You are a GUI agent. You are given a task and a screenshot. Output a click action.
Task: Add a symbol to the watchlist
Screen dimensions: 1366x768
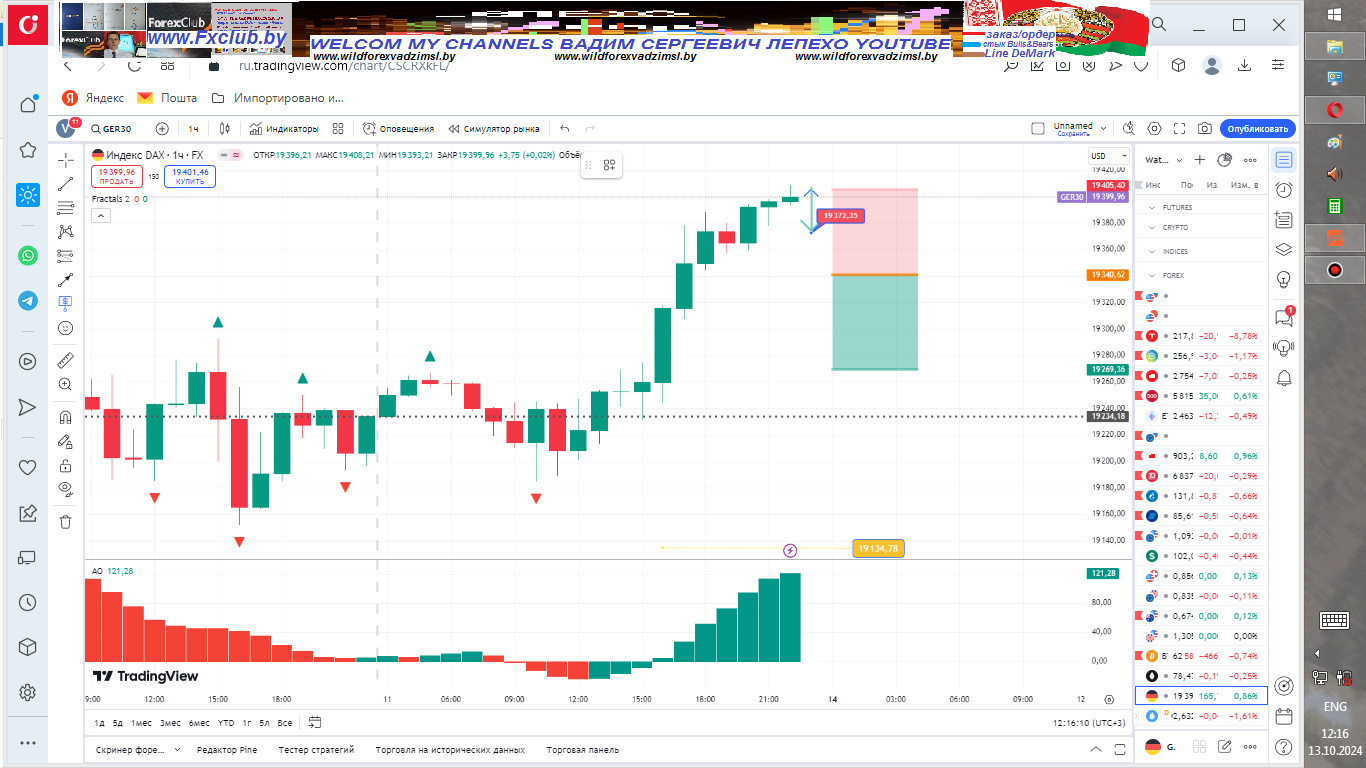(x=1200, y=160)
